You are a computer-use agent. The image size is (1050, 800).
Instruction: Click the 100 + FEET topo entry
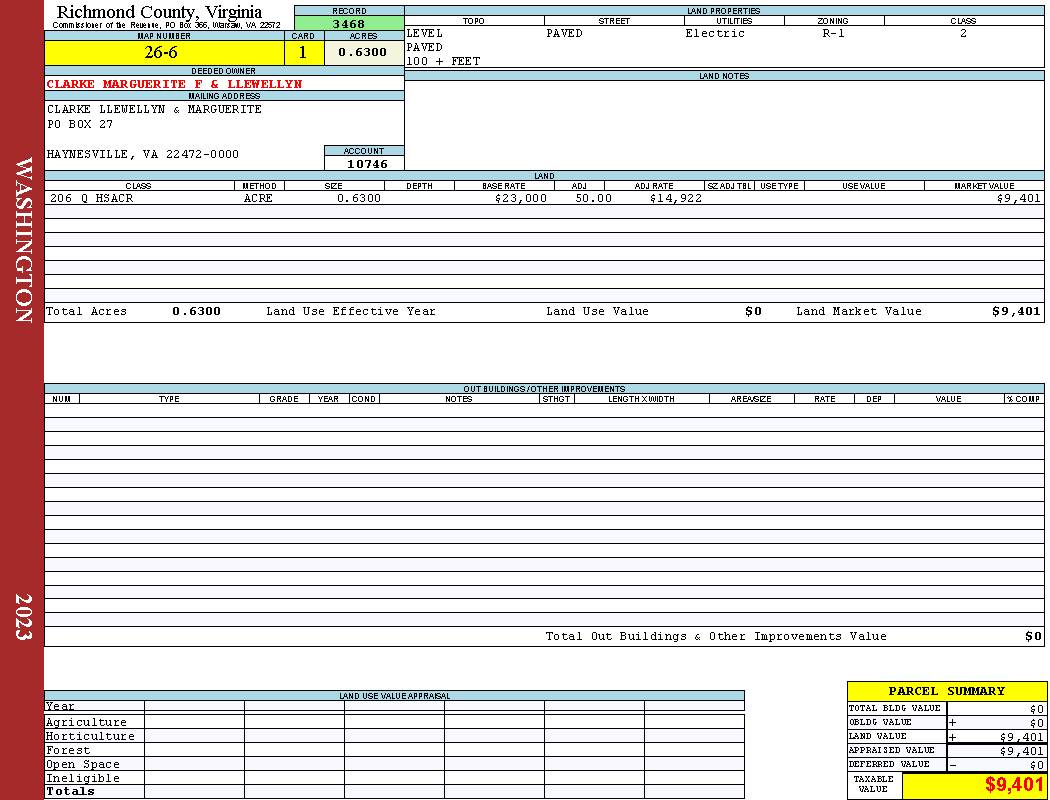pos(443,62)
